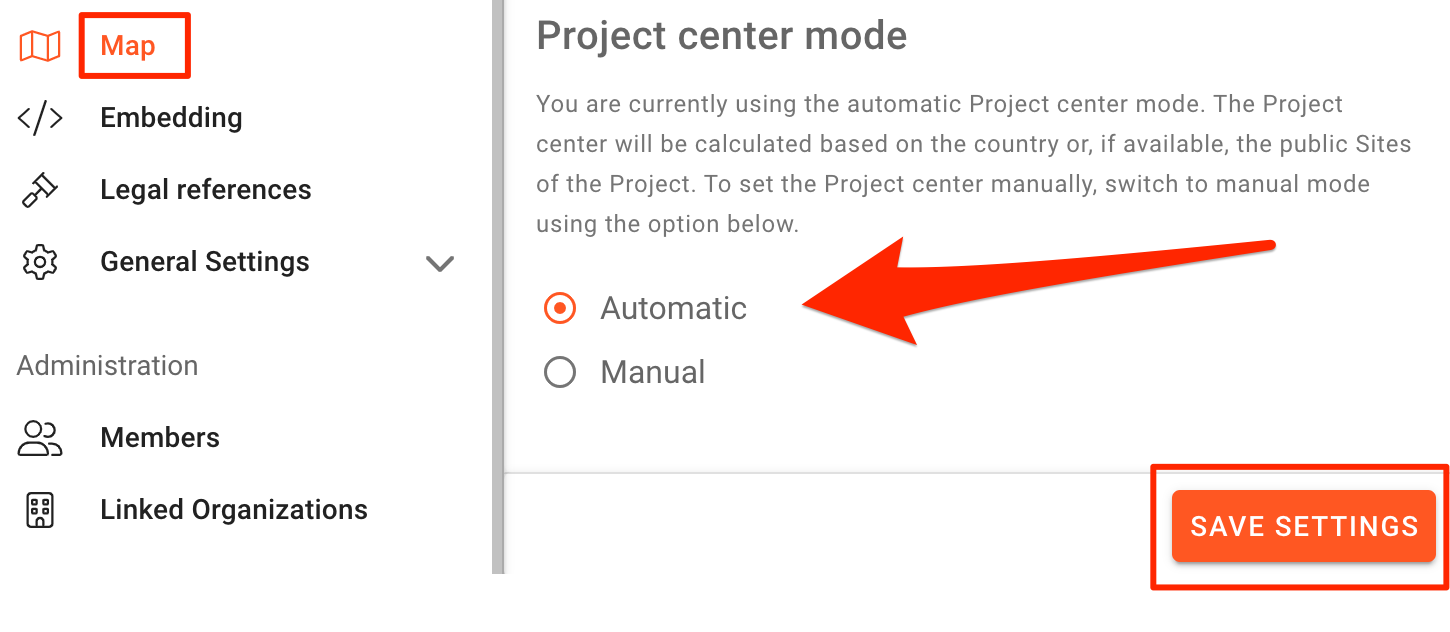This screenshot has width=1450, height=632.
Task: Click the Embedding code brackets icon
Action: point(40,118)
